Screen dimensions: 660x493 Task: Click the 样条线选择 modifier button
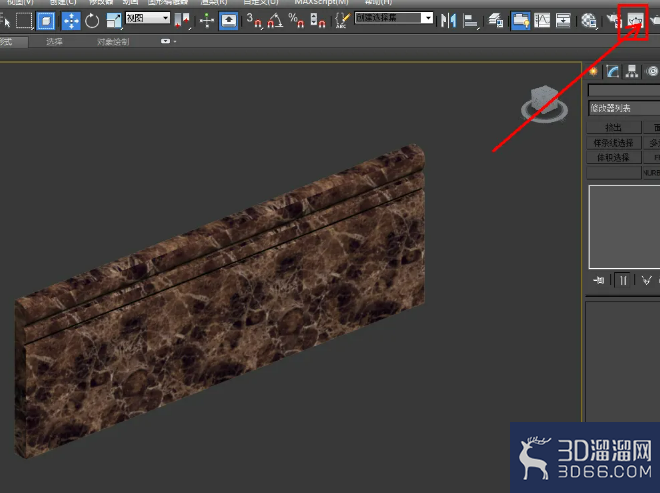(x=614, y=143)
